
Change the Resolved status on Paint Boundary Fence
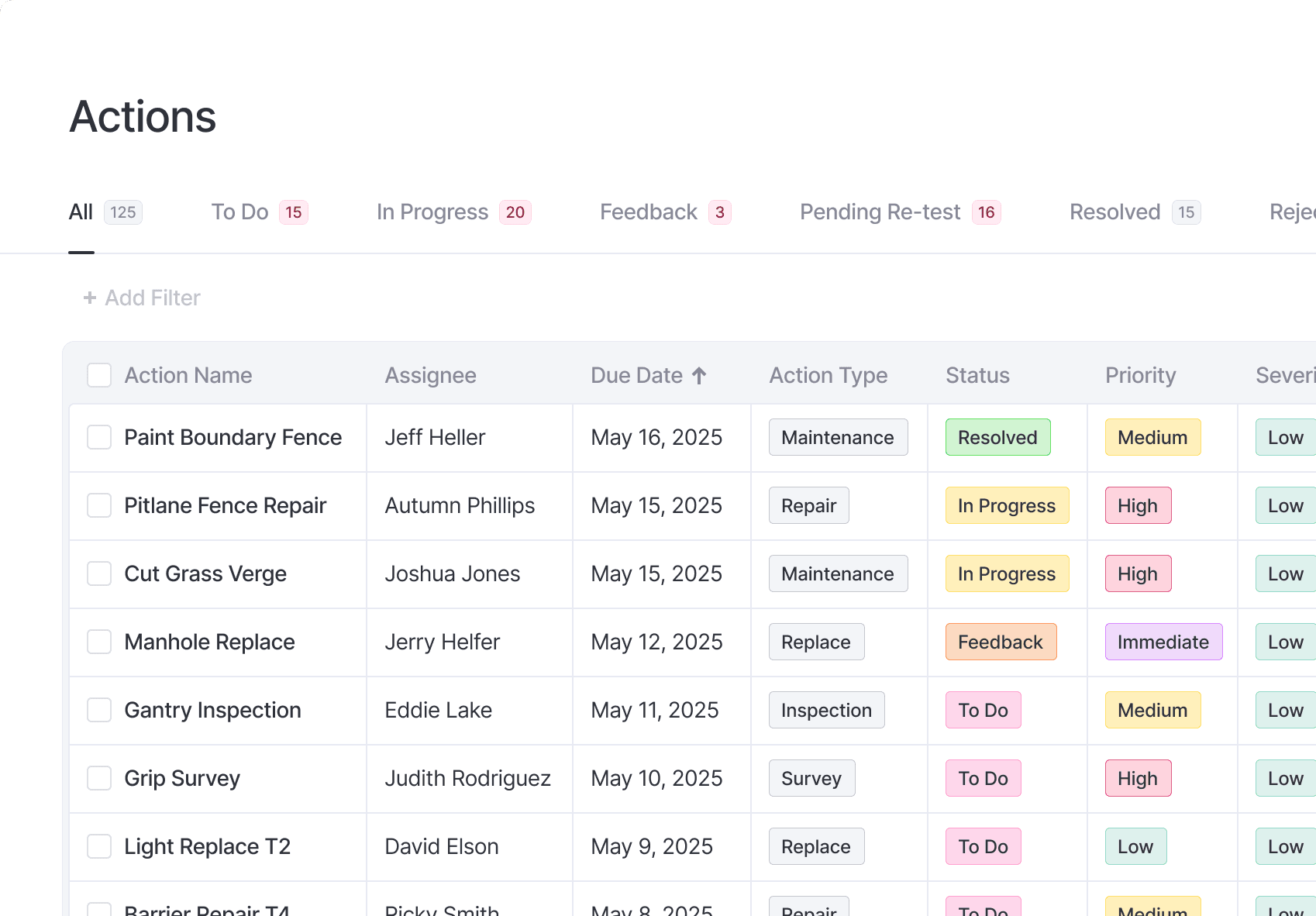click(x=997, y=437)
